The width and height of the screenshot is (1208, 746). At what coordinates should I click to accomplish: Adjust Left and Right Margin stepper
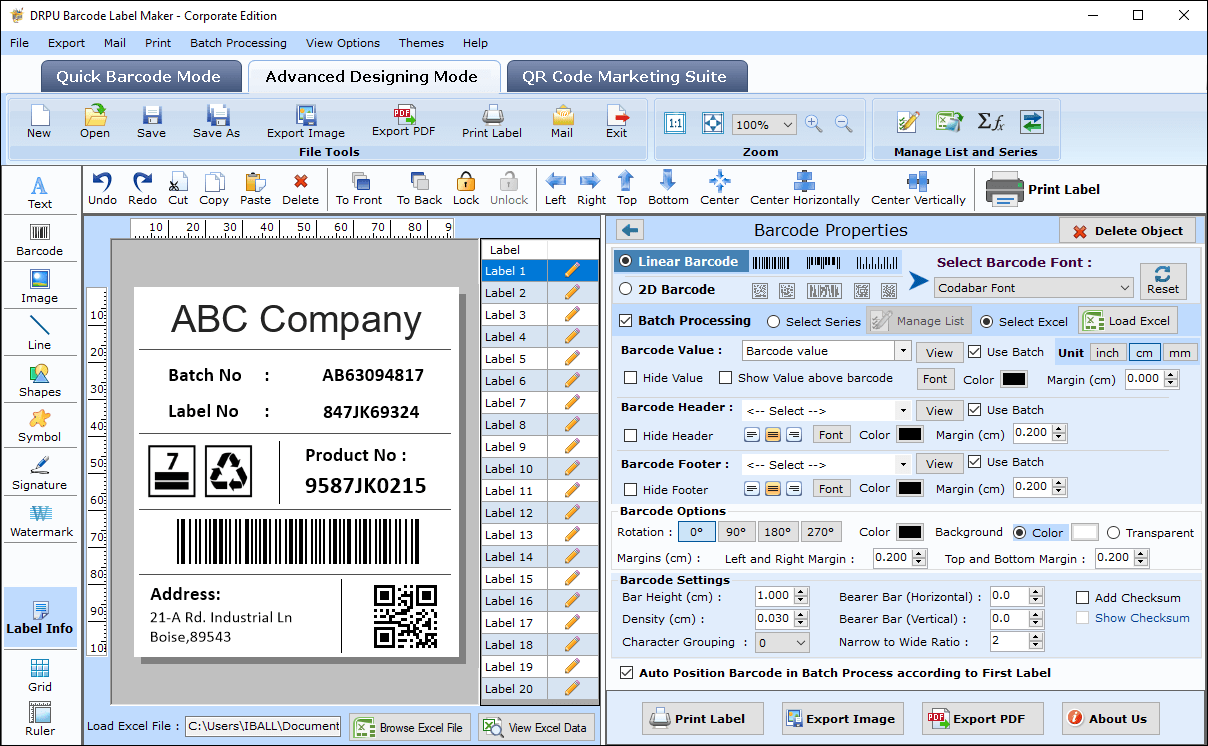coord(917,558)
